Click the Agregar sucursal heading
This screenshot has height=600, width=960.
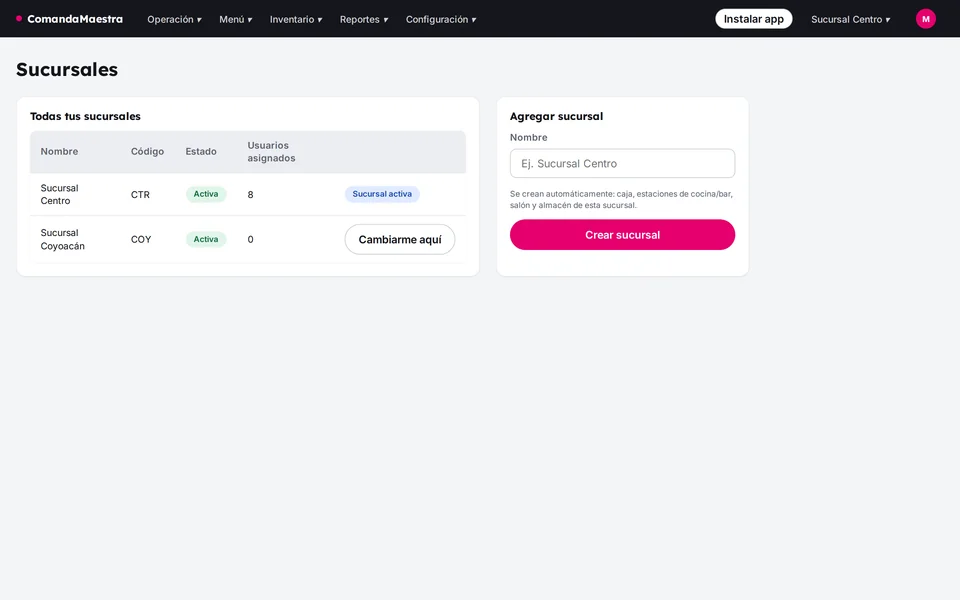click(x=556, y=116)
